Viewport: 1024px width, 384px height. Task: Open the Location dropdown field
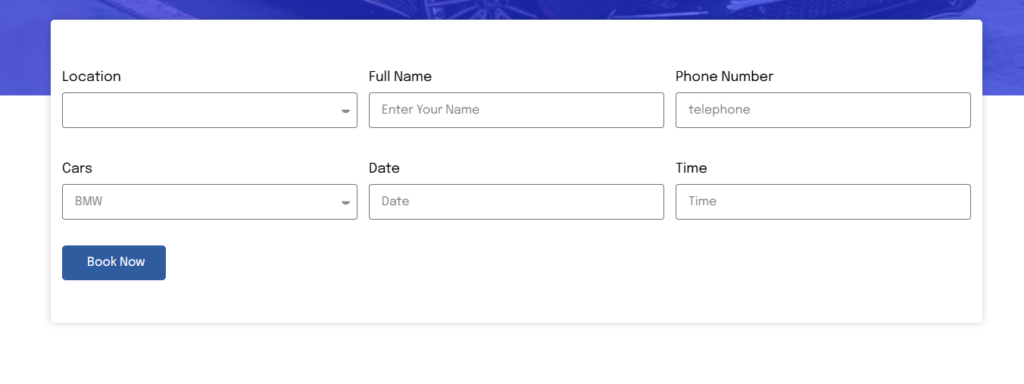(x=210, y=110)
